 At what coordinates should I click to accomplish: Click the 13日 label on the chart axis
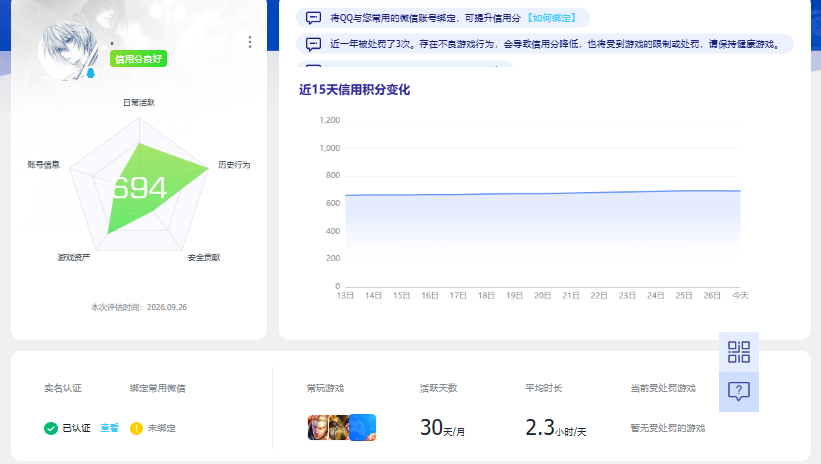[345, 295]
